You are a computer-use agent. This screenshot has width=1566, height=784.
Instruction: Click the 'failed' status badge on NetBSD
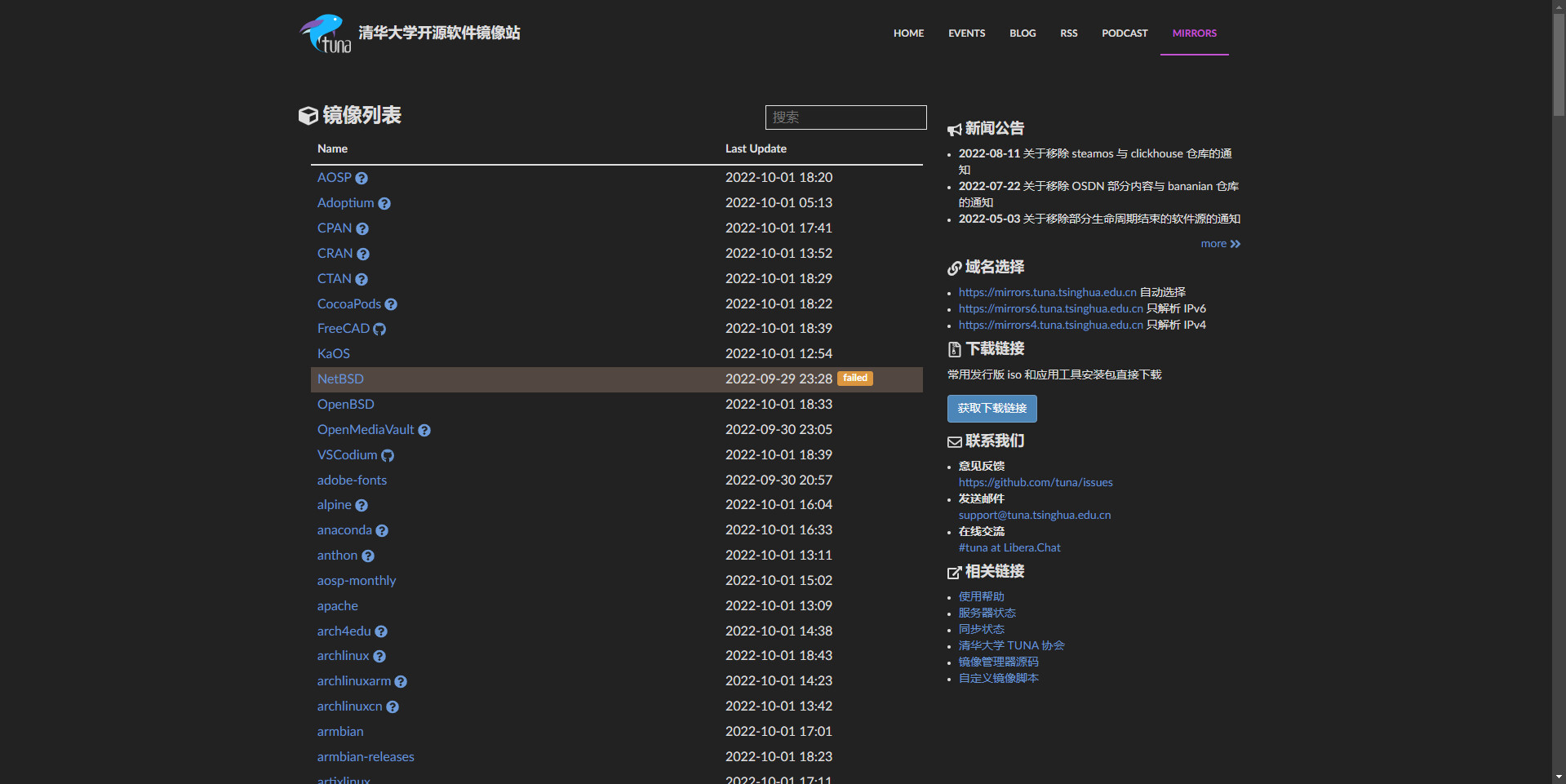(x=855, y=379)
